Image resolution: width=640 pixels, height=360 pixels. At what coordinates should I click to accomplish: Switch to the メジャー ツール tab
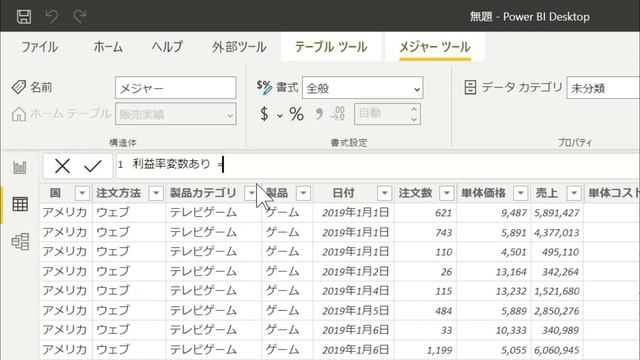[435, 47]
